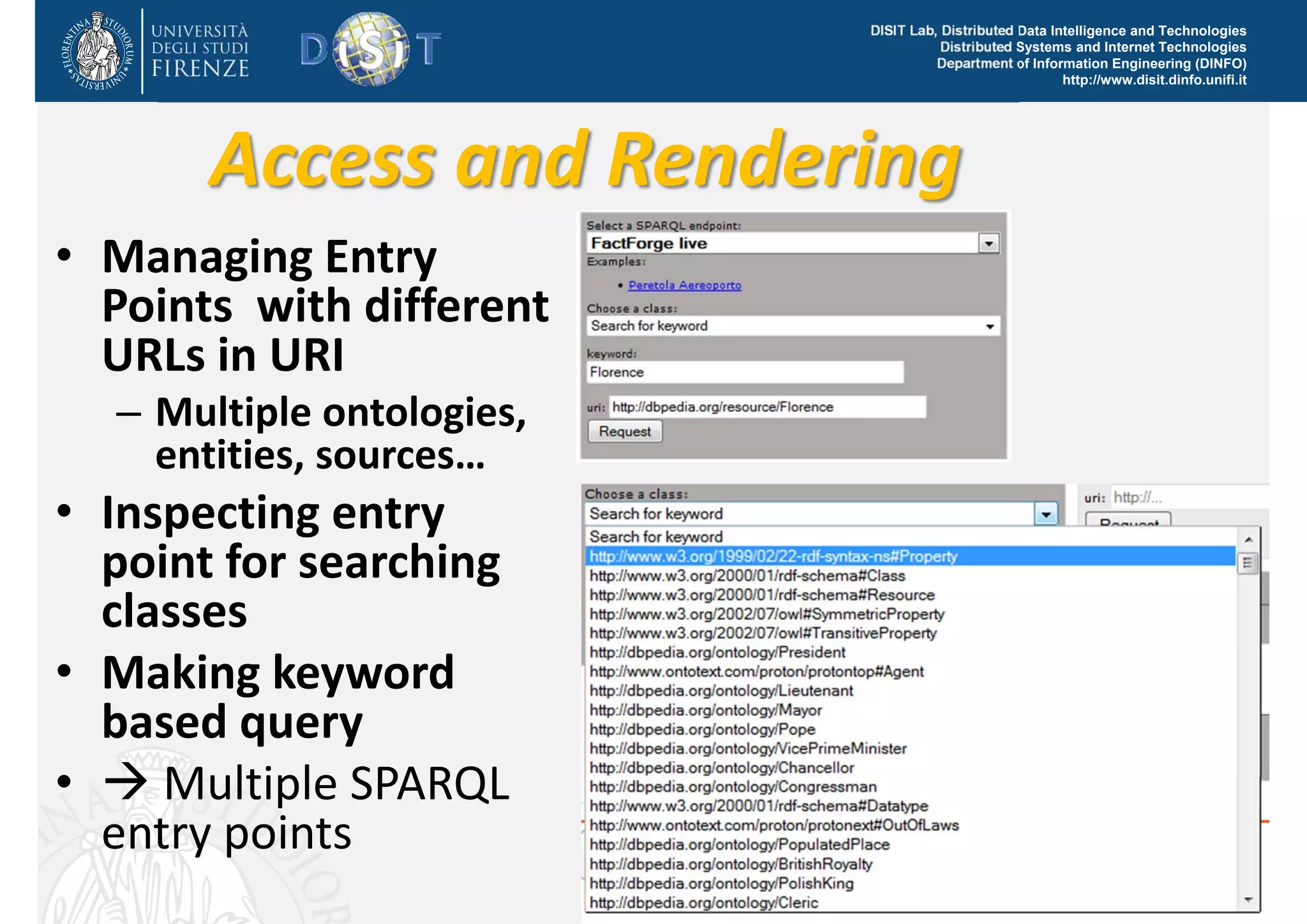1307x924 pixels.
Task: Click the uri field with dbpedia Florence resource
Action: pyautogui.click(x=768, y=407)
